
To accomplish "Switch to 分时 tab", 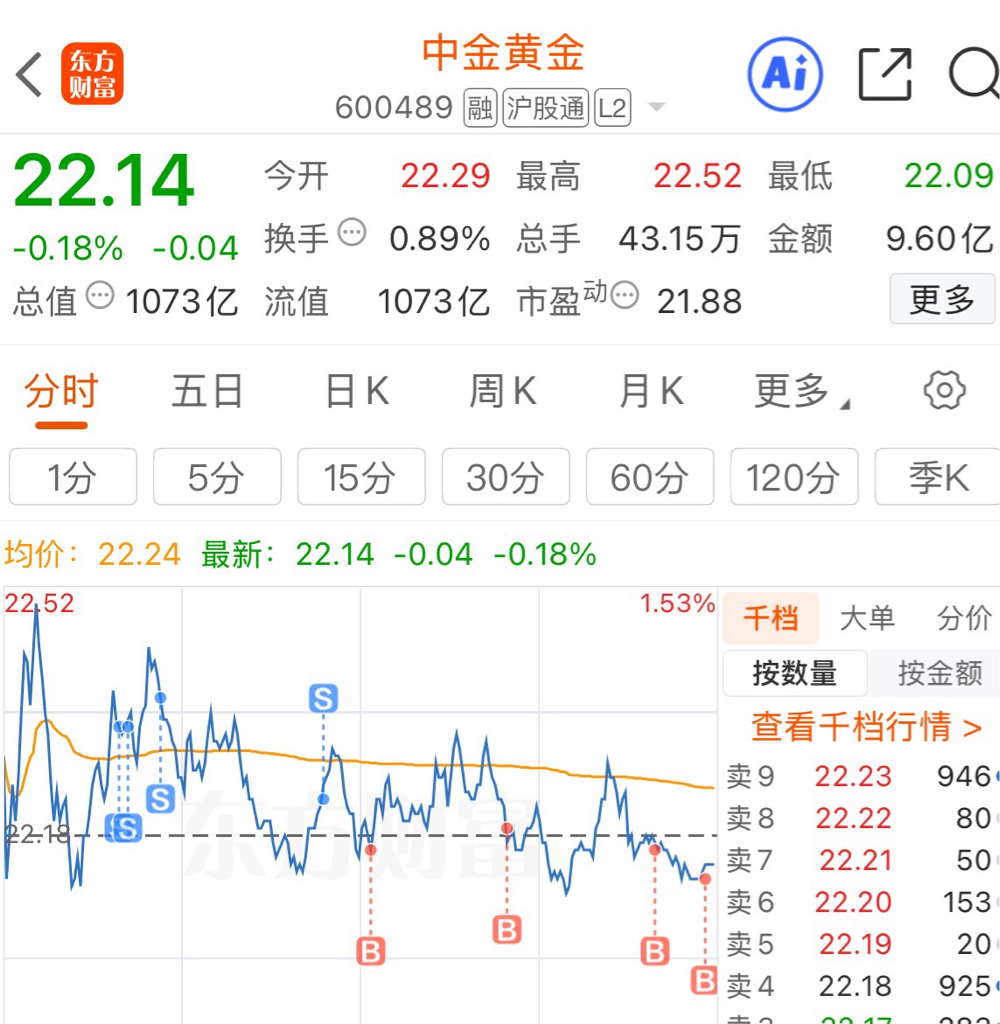I will click(61, 391).
